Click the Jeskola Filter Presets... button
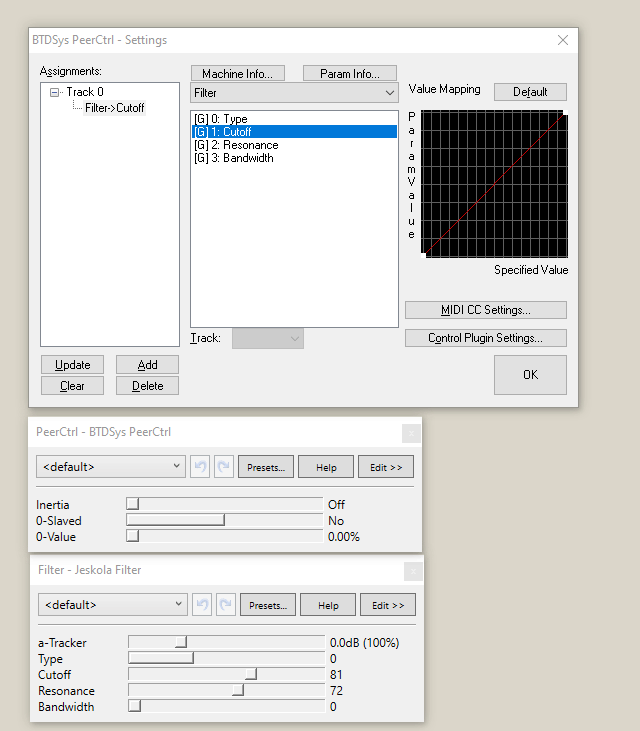 point(268,605)
